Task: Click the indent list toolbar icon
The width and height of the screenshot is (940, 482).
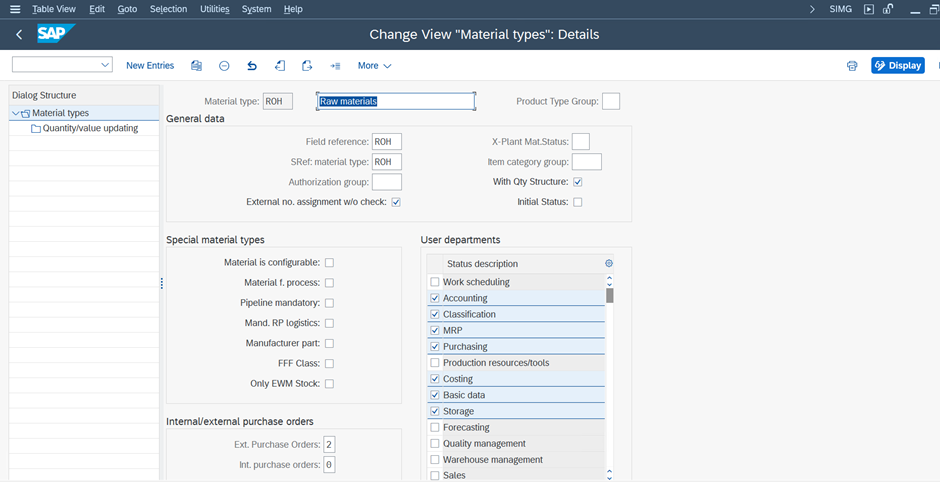Action: point(335,66)
